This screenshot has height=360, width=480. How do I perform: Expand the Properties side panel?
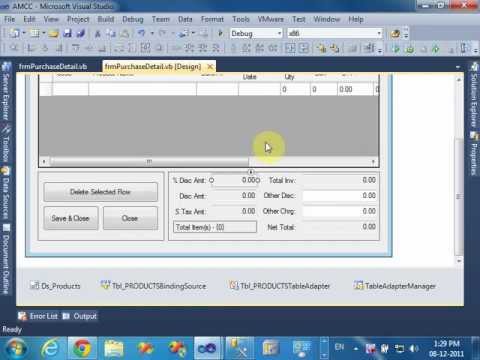coord(474,153)
